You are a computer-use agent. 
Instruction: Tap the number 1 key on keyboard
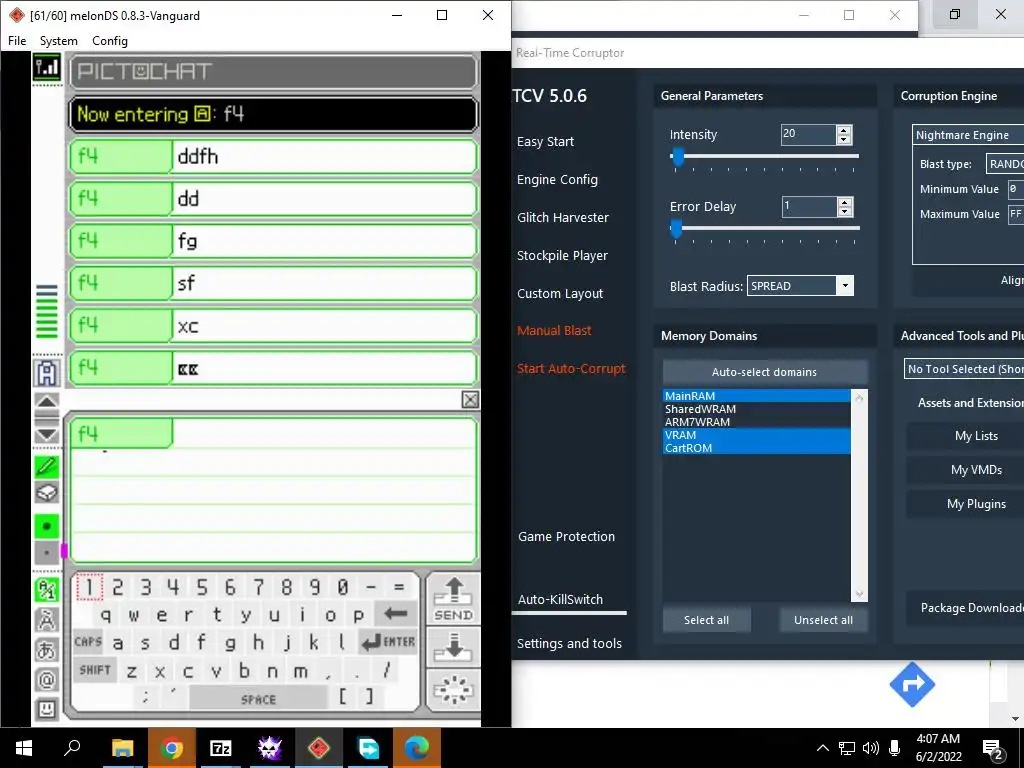[x=89, y=587]
